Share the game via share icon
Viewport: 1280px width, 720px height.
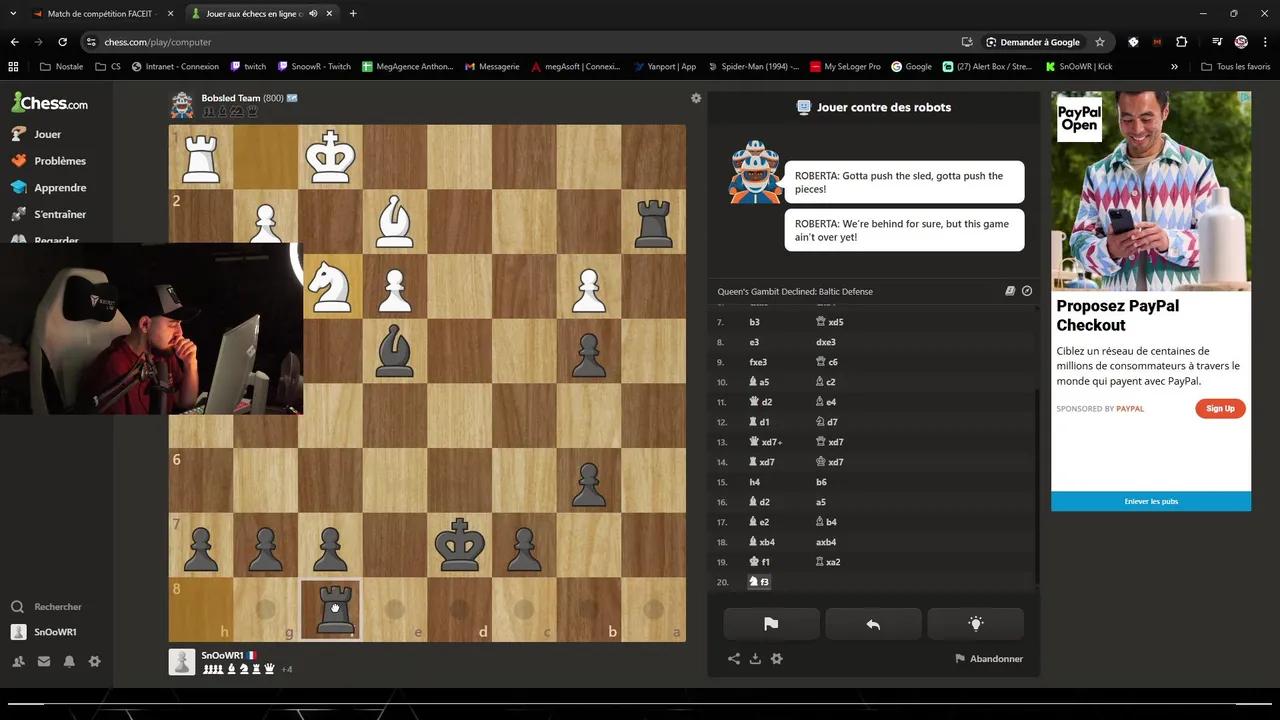(x=734, y=659)
